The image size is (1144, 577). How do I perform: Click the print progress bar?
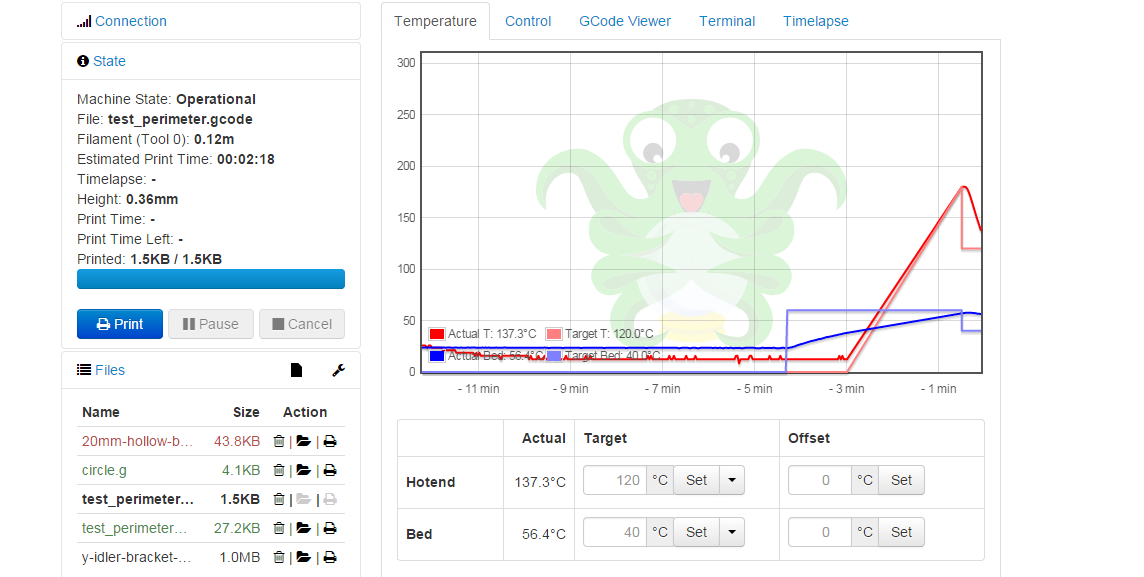point(211,279)
